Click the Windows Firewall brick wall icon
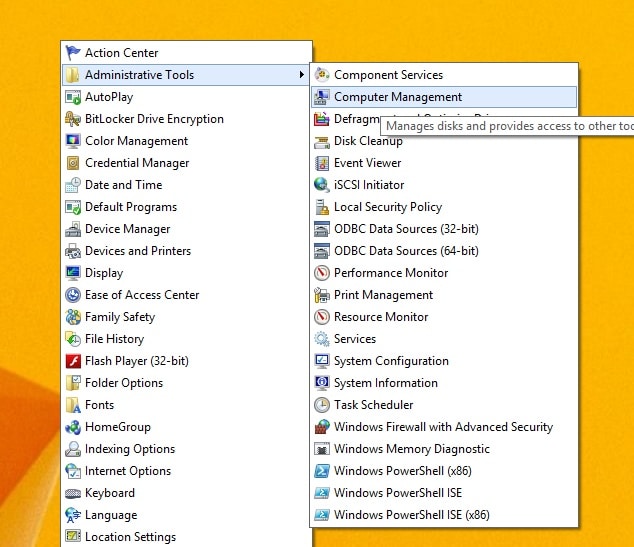Image resolution: width=634 pixels, height=547 pixels. (322, 427)
